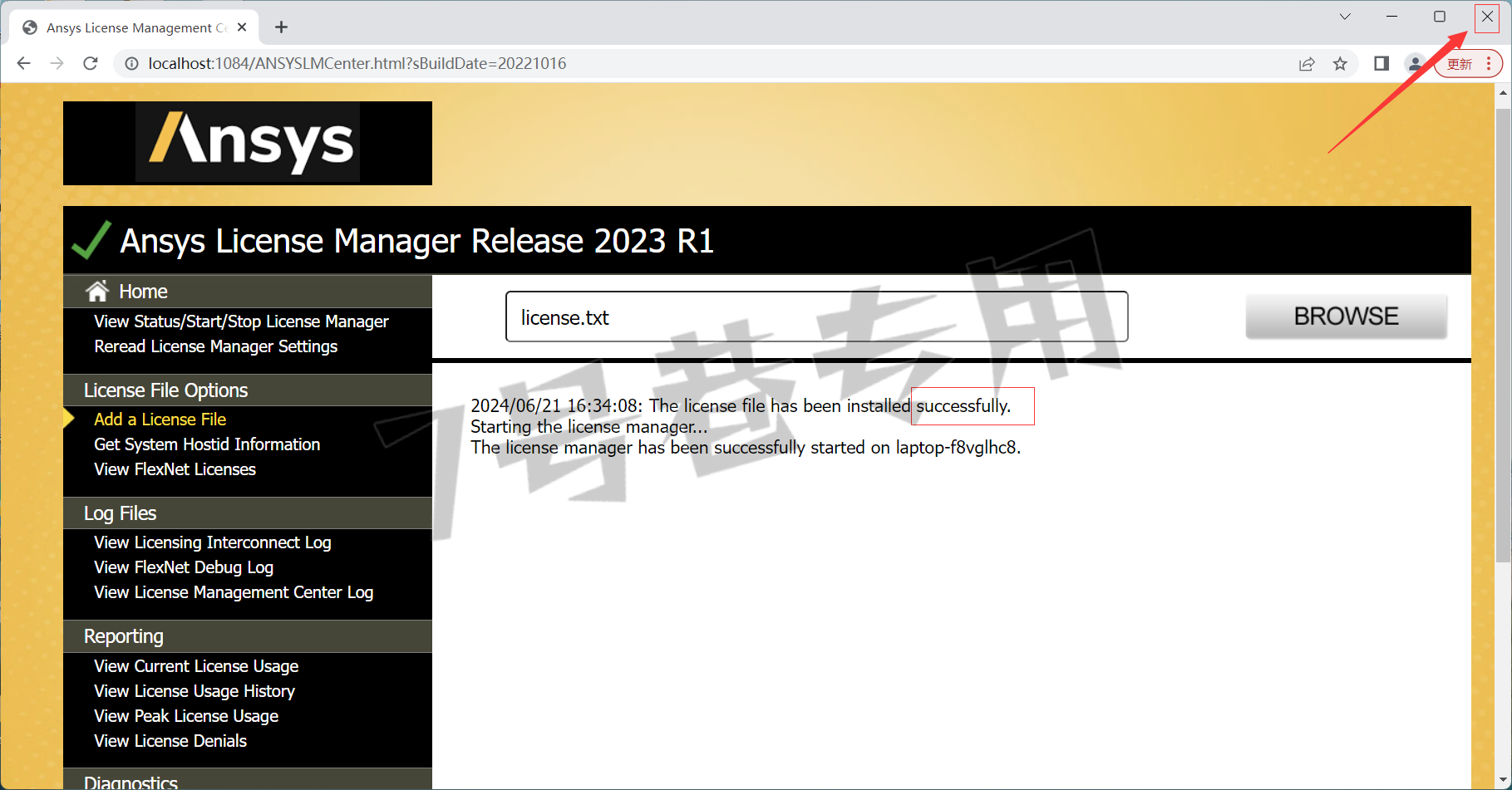Click the red 更新 update button
This screenshot has height=790, width=1512.
pyautogui.click(x=1460, y=64)
